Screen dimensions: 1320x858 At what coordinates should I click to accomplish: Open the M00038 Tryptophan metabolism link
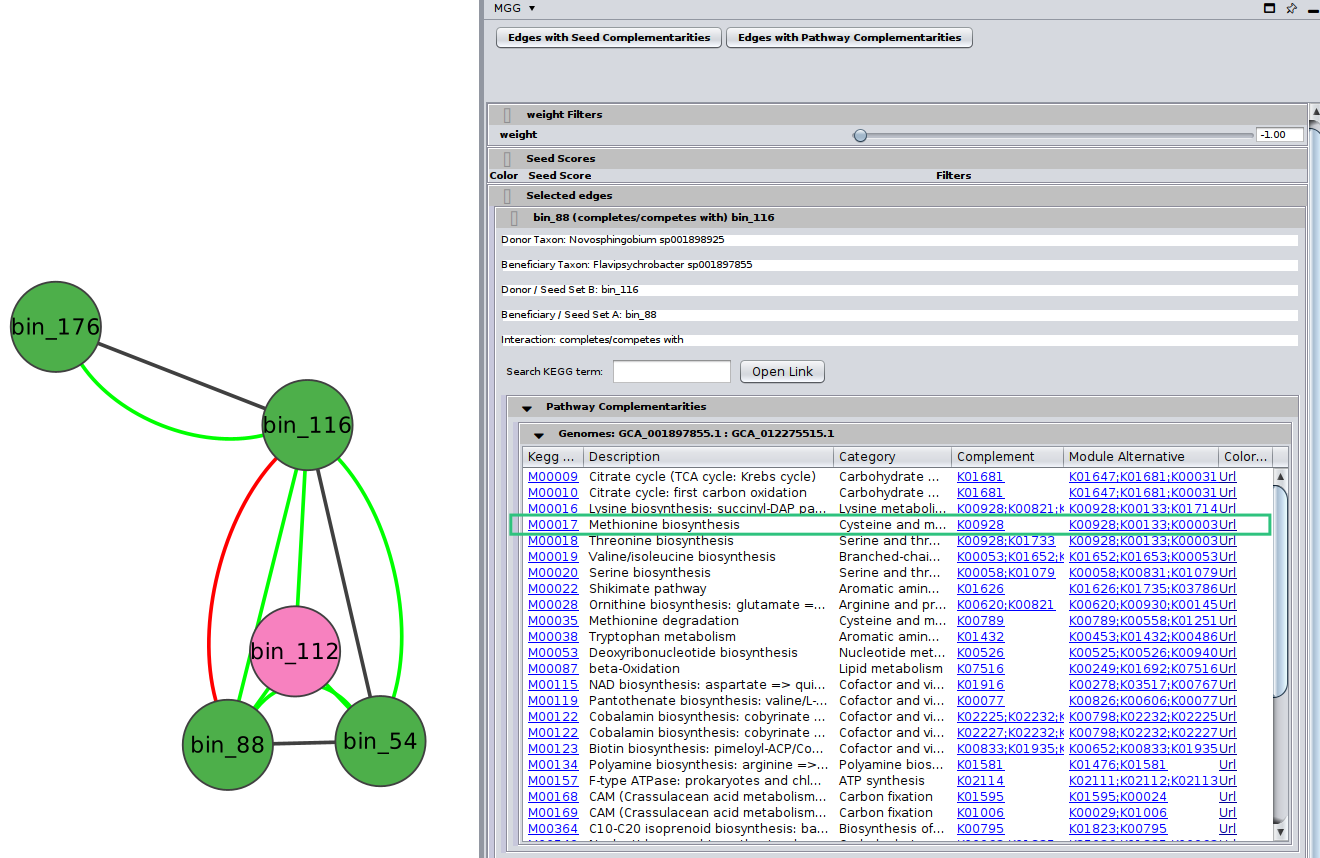coord(553,637)
